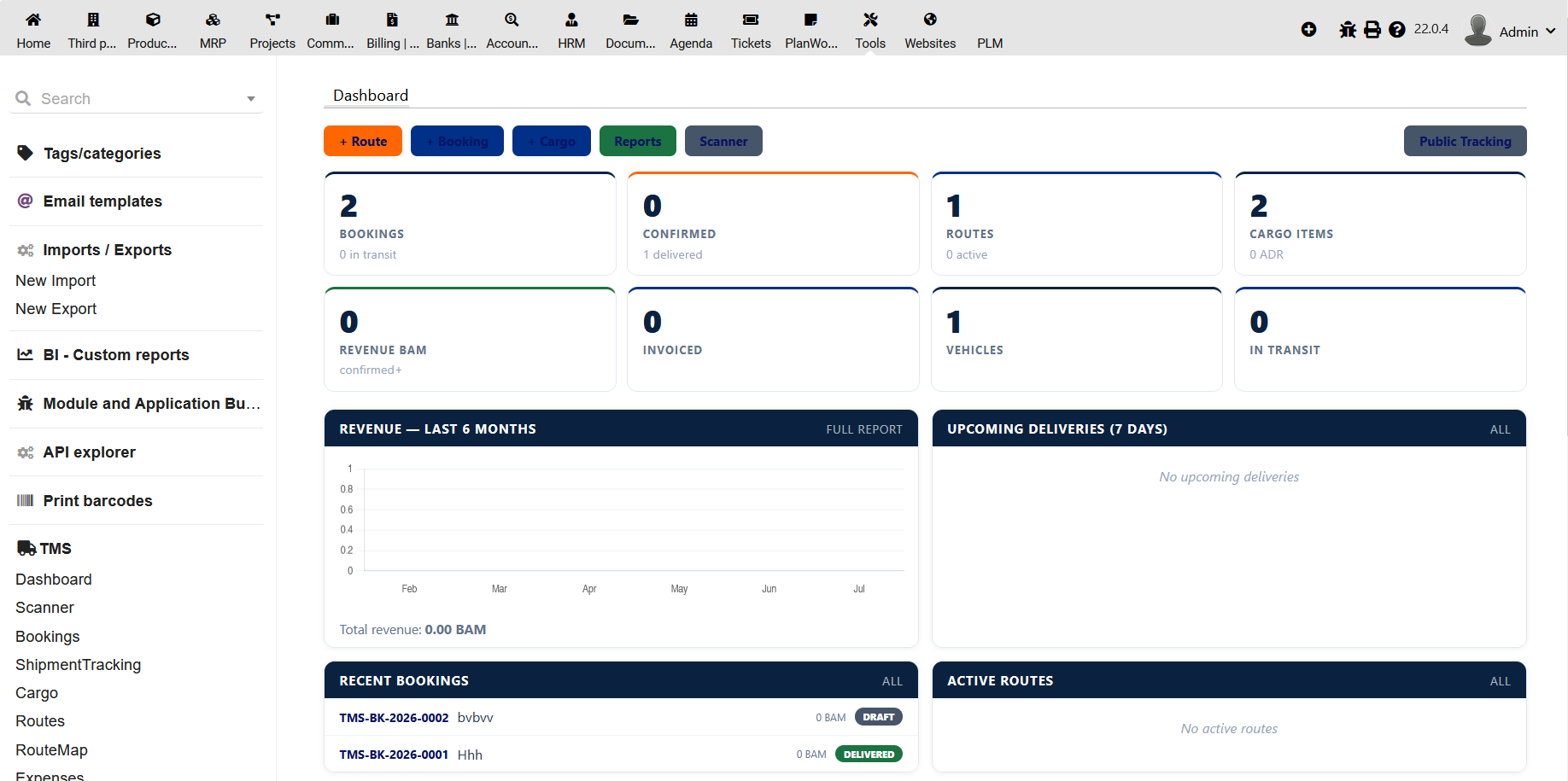Open Module and Application Builder entry
1568x781 pixels.
(151, 404)
